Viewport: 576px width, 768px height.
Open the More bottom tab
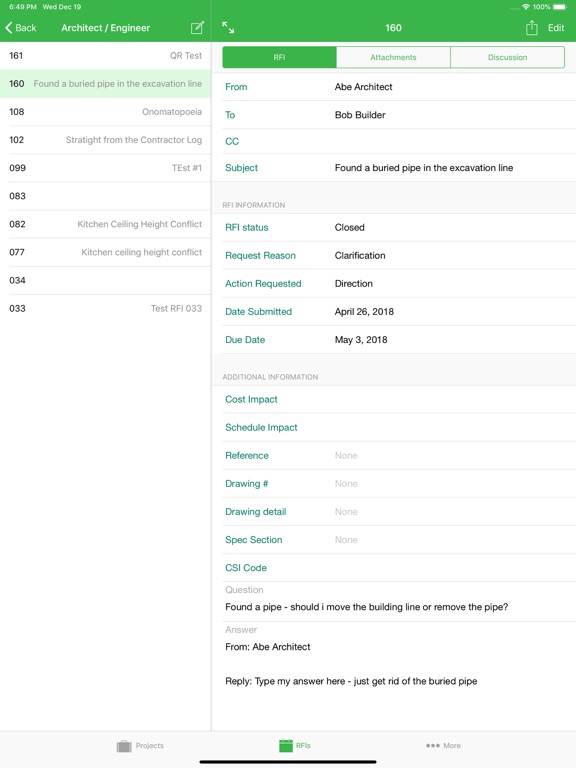[443, 745]
